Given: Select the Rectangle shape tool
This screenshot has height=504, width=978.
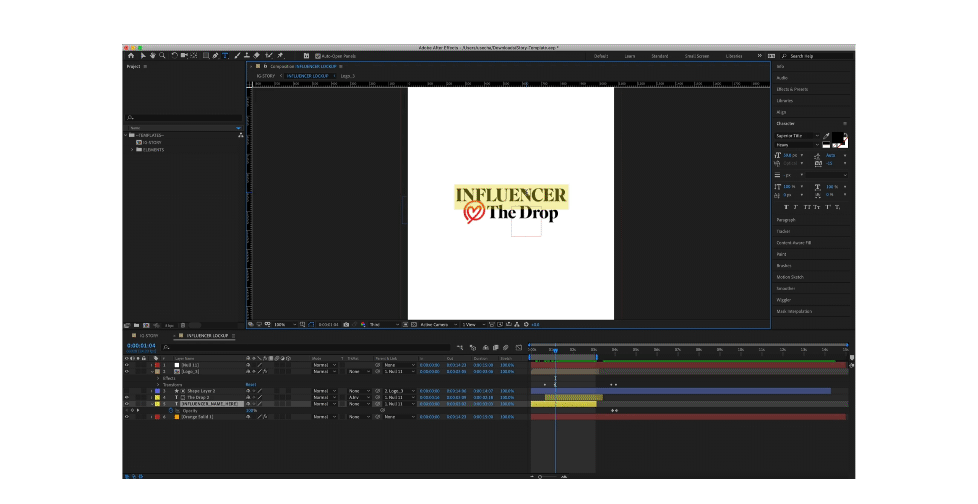Looking at the screenshot, I should pyautogui.click(x=206, y=56).
